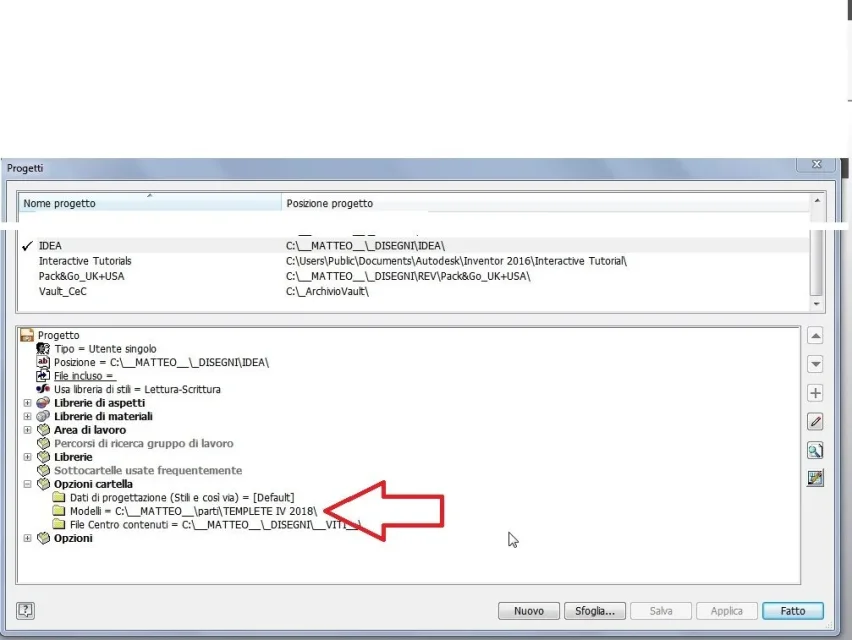Select the IDEA project row
This screenshot has height=640, width=852.
pyautogui.click(x=414, y=246)
